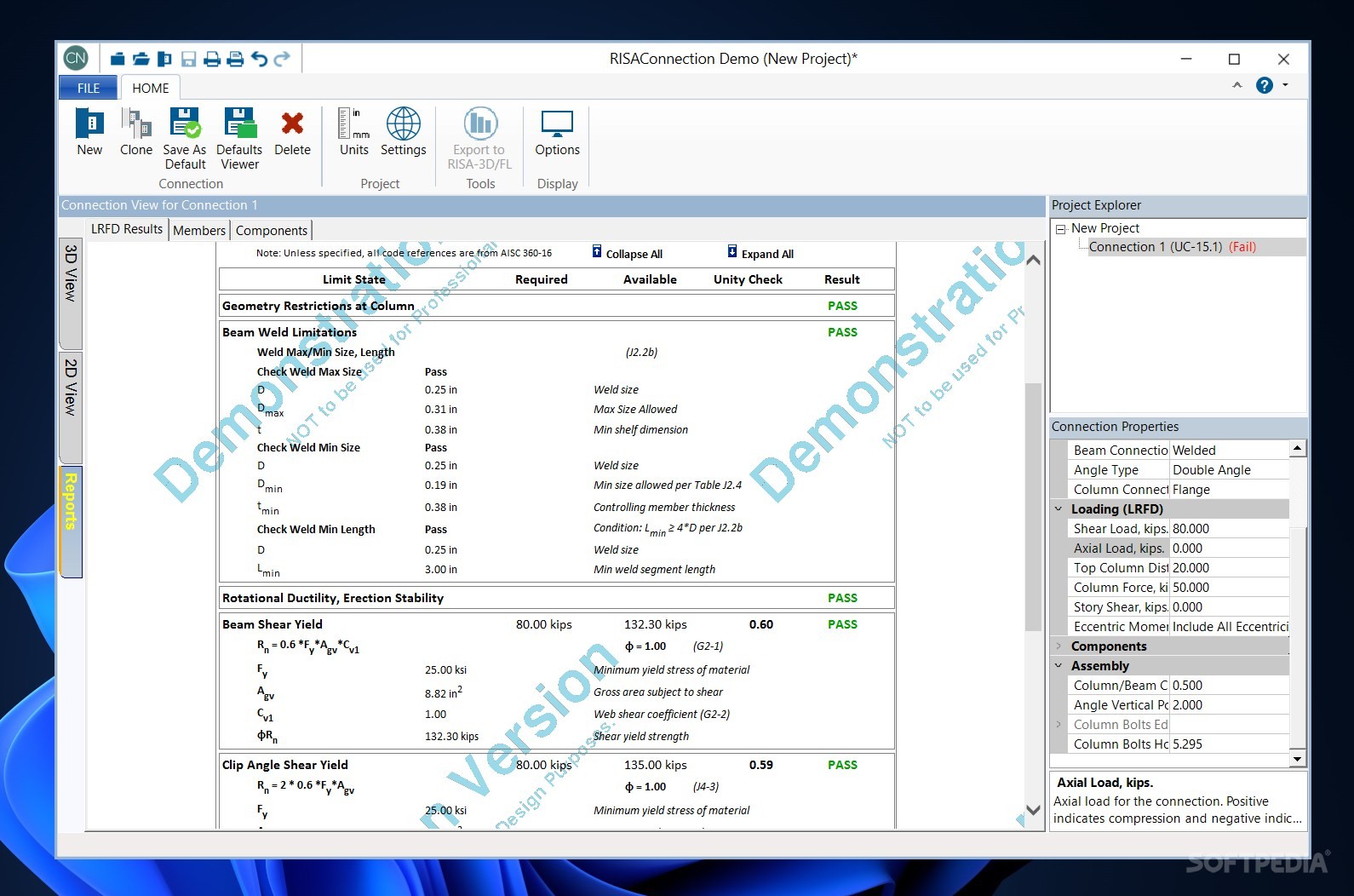Delete the connection with the red X

292,132
